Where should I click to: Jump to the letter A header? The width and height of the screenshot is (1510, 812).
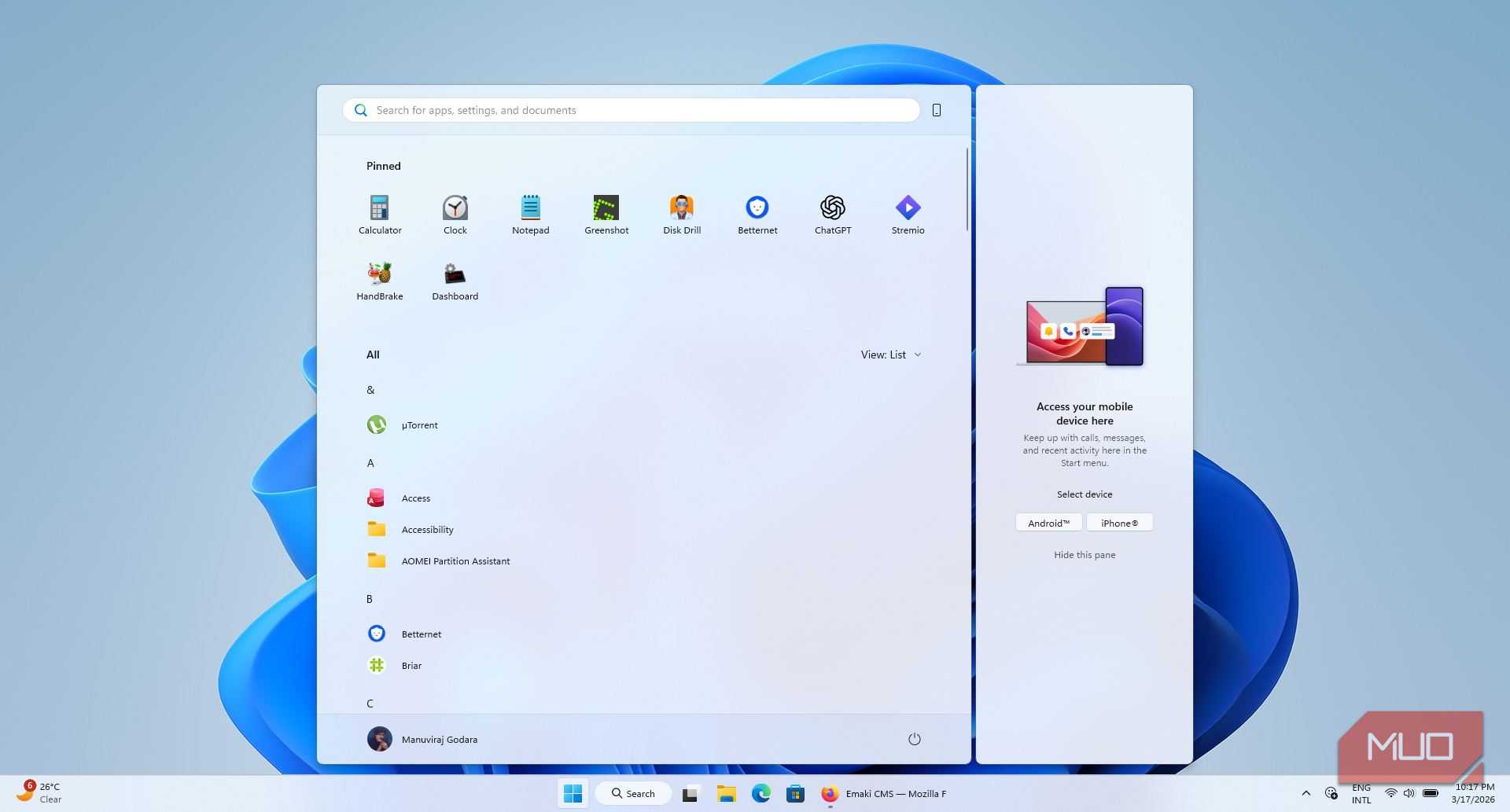370,463
